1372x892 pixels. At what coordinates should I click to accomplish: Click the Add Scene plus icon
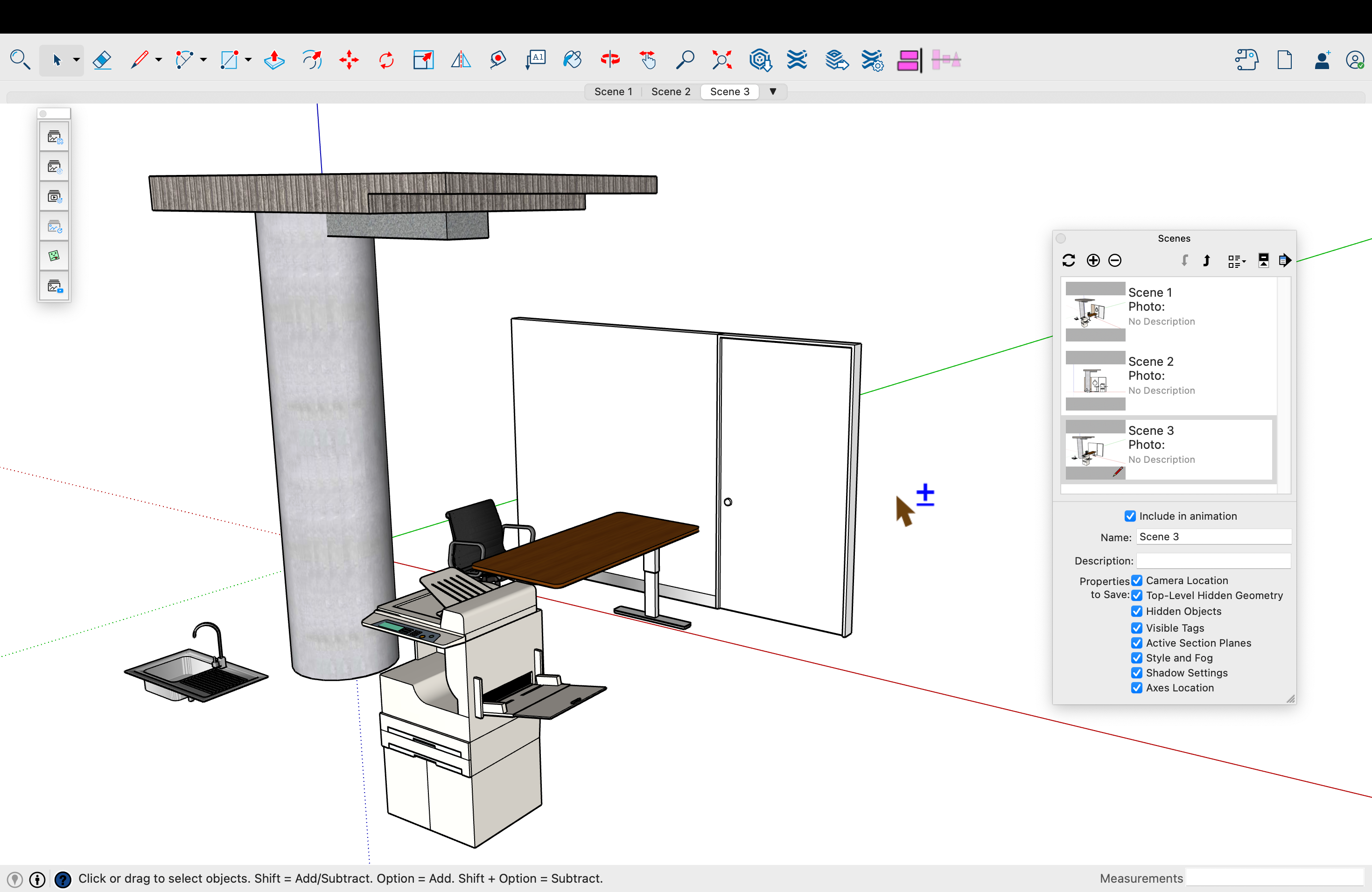[1093, 260]
